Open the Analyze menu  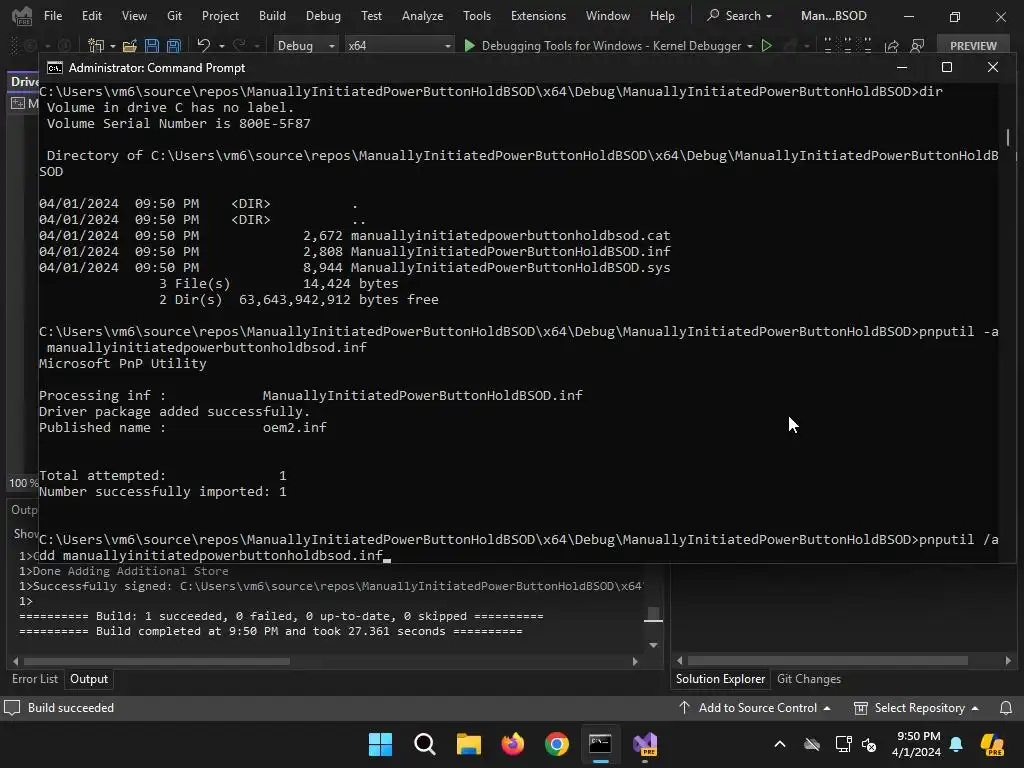pyautogui.click(x=423, y=16)
